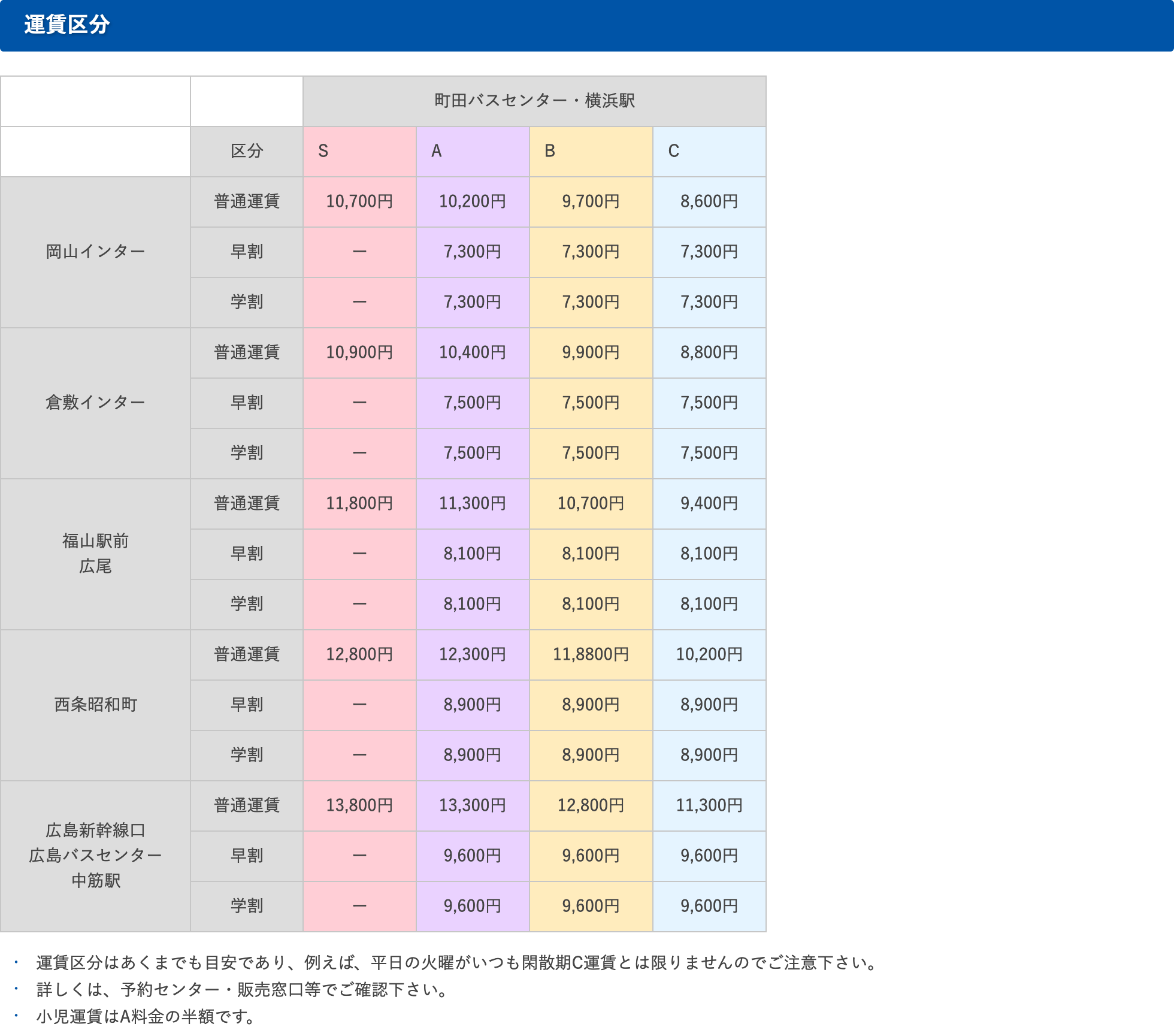Select 普通運賃 label in 倉敷インター group
The height and width of the screenshot is (1036, 1174).
[247, 352]
